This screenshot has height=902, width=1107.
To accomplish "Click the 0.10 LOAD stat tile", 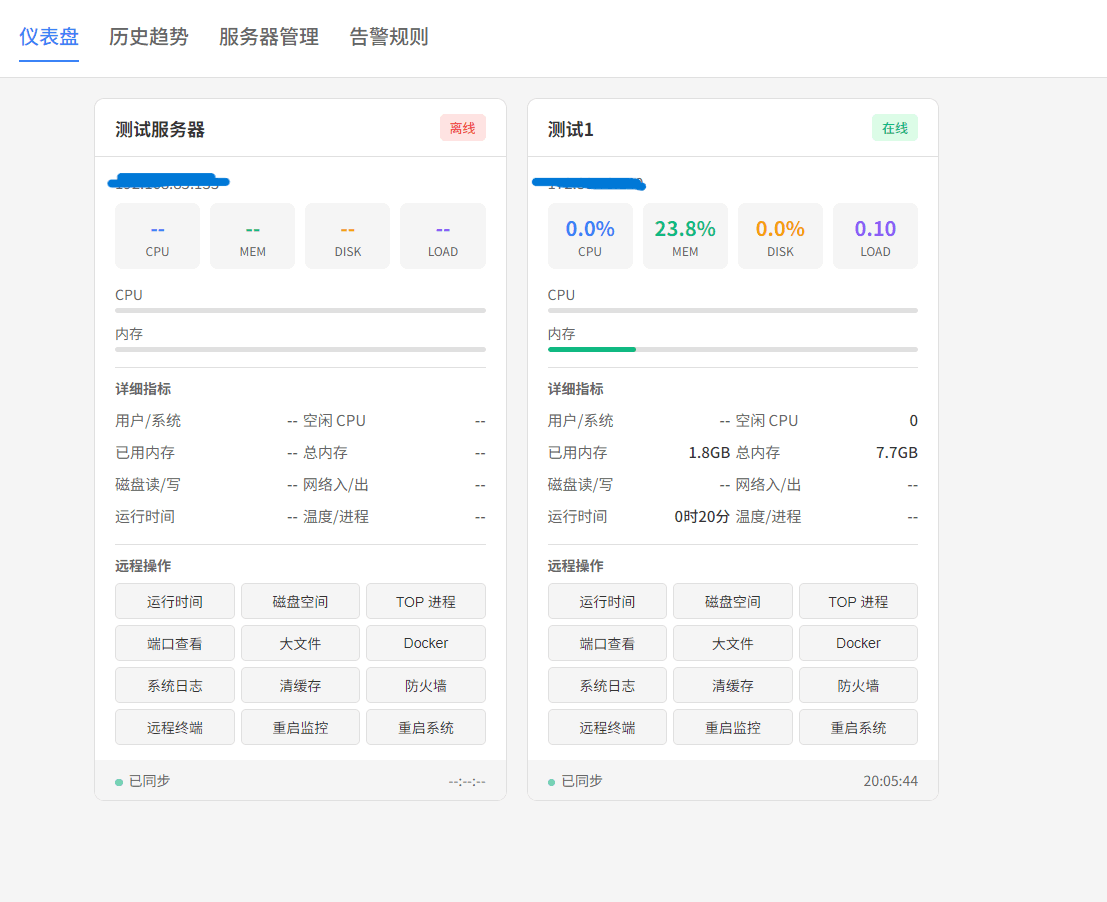I will point(875,236).
